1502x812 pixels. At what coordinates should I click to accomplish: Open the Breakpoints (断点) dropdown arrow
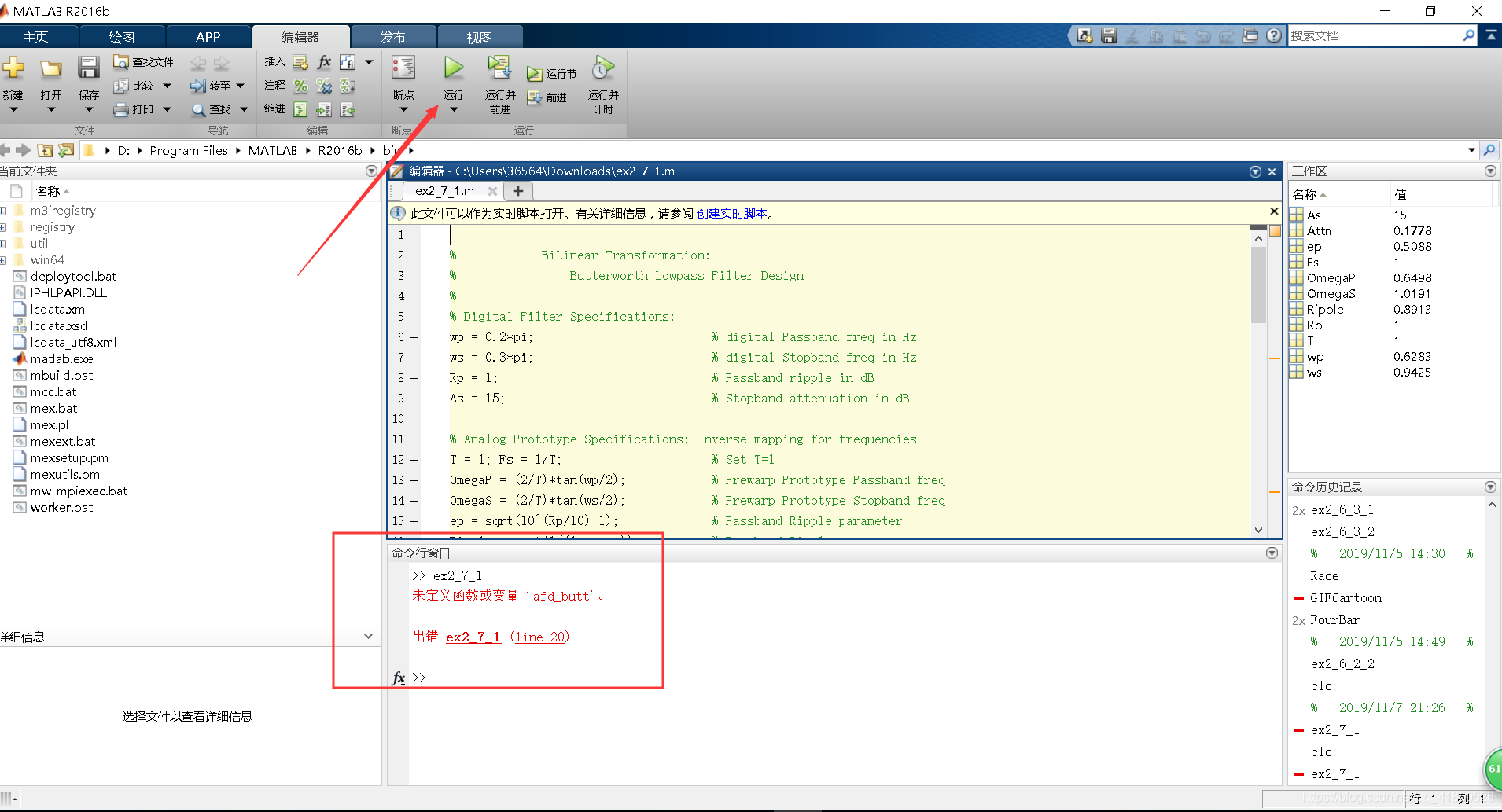403,109
